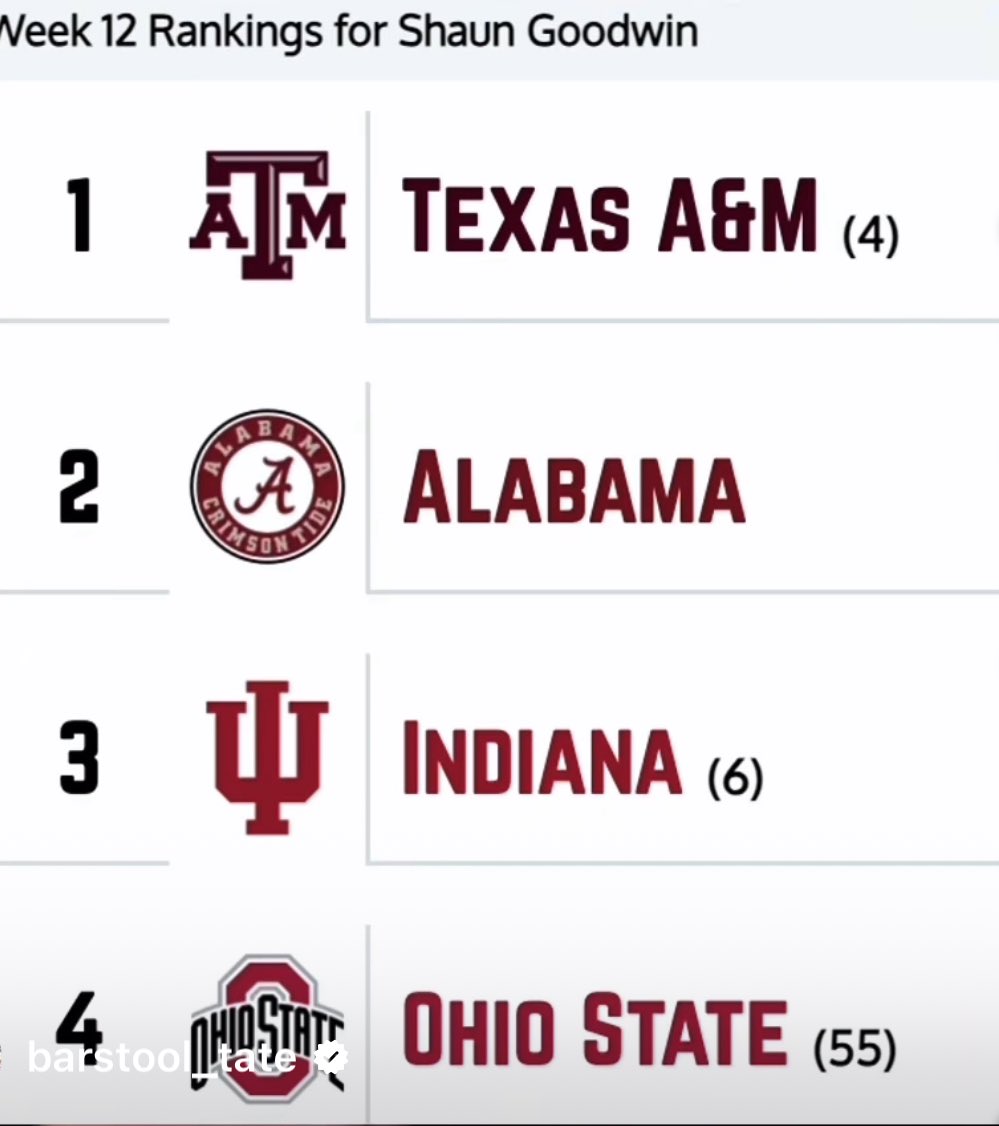Select the rank number 4
Image resolution: width=999 pixels, height=1126 pixels.
click(x=79, y=1022)
